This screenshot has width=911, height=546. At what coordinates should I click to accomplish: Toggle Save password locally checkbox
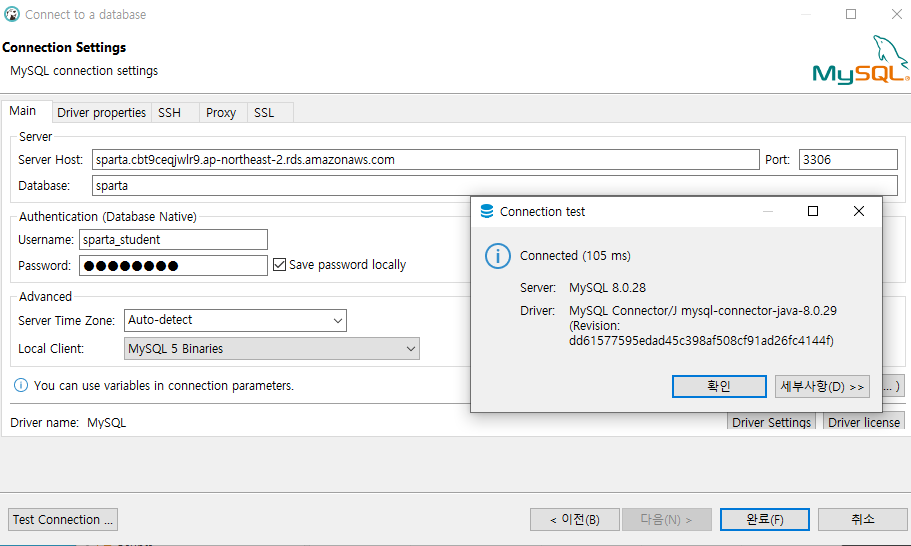coord(279,265)
